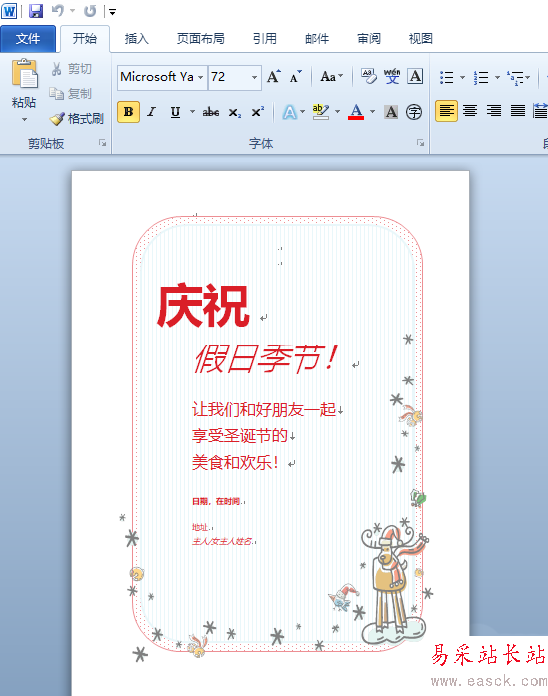Click the 粘贴 paste icon

point(24,73)
